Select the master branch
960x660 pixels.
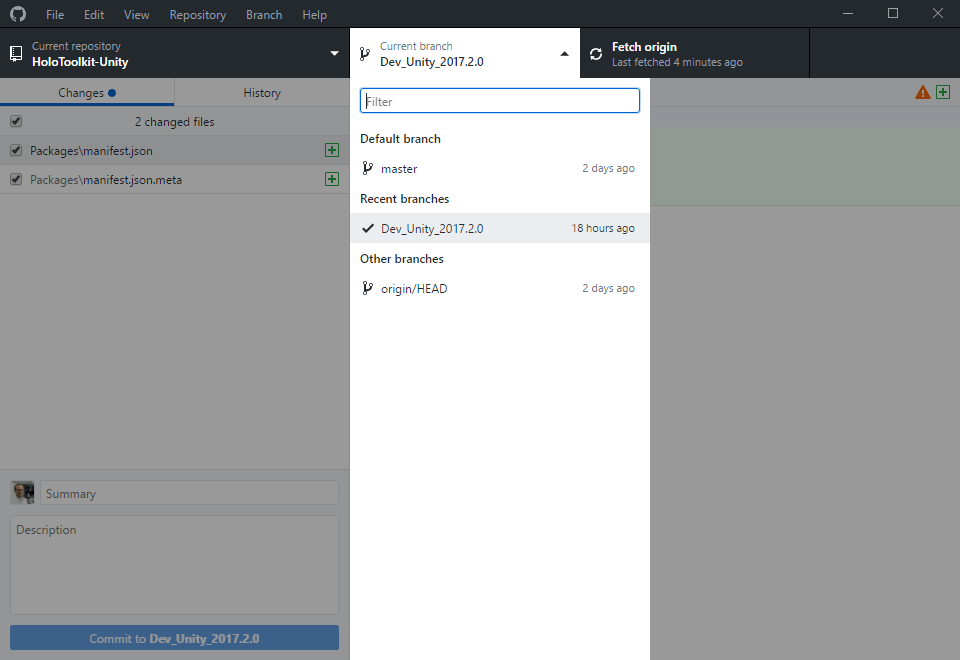(500, 168)
